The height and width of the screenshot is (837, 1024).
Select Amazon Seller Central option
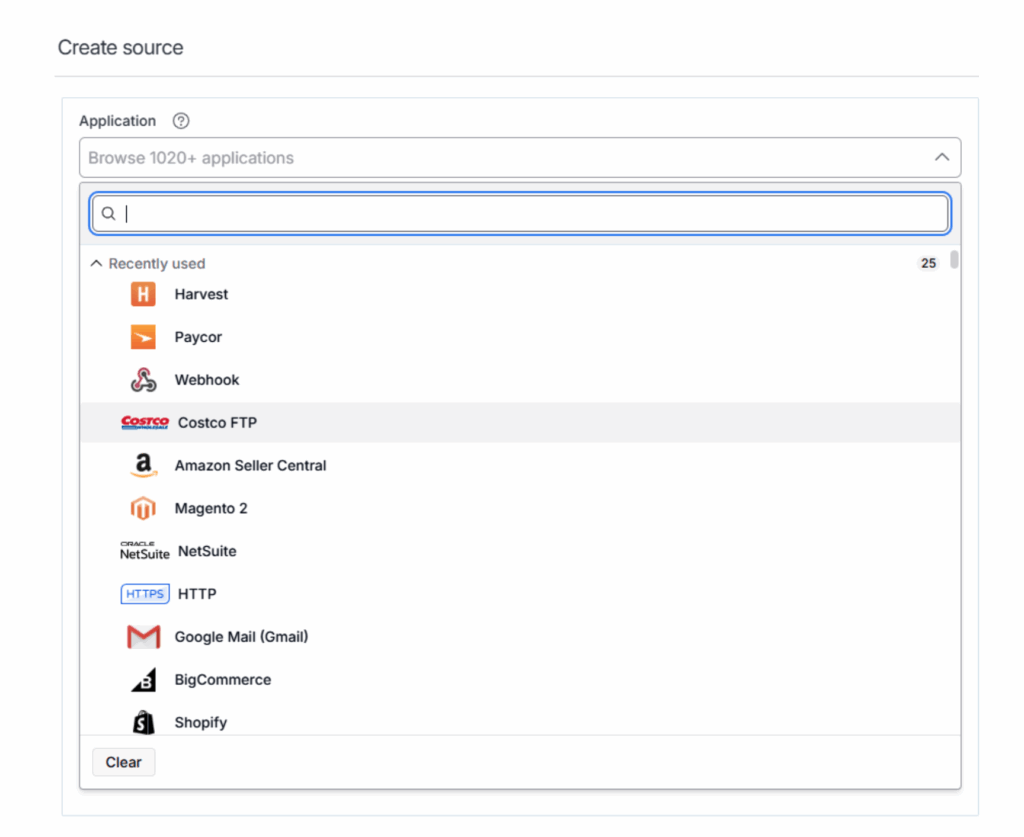pyautogui.click(x=250, y=466)
